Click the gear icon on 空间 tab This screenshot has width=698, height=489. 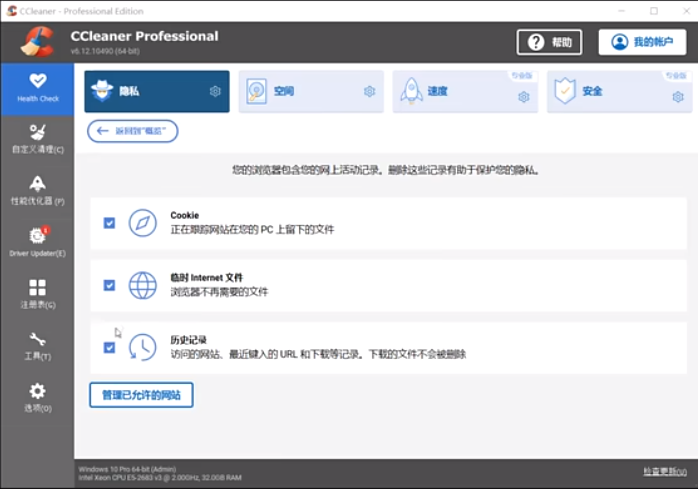tap(369, 91)
